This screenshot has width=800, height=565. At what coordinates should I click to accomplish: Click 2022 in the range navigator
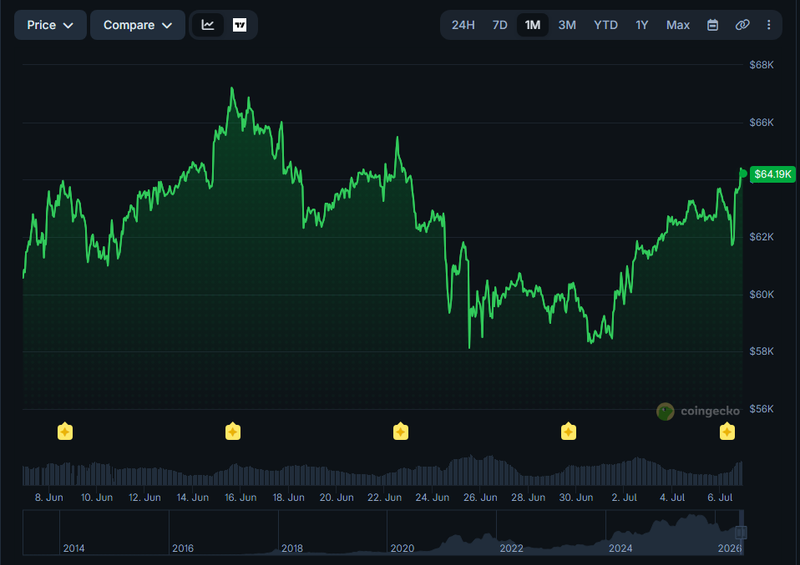(x=512, y=548)
